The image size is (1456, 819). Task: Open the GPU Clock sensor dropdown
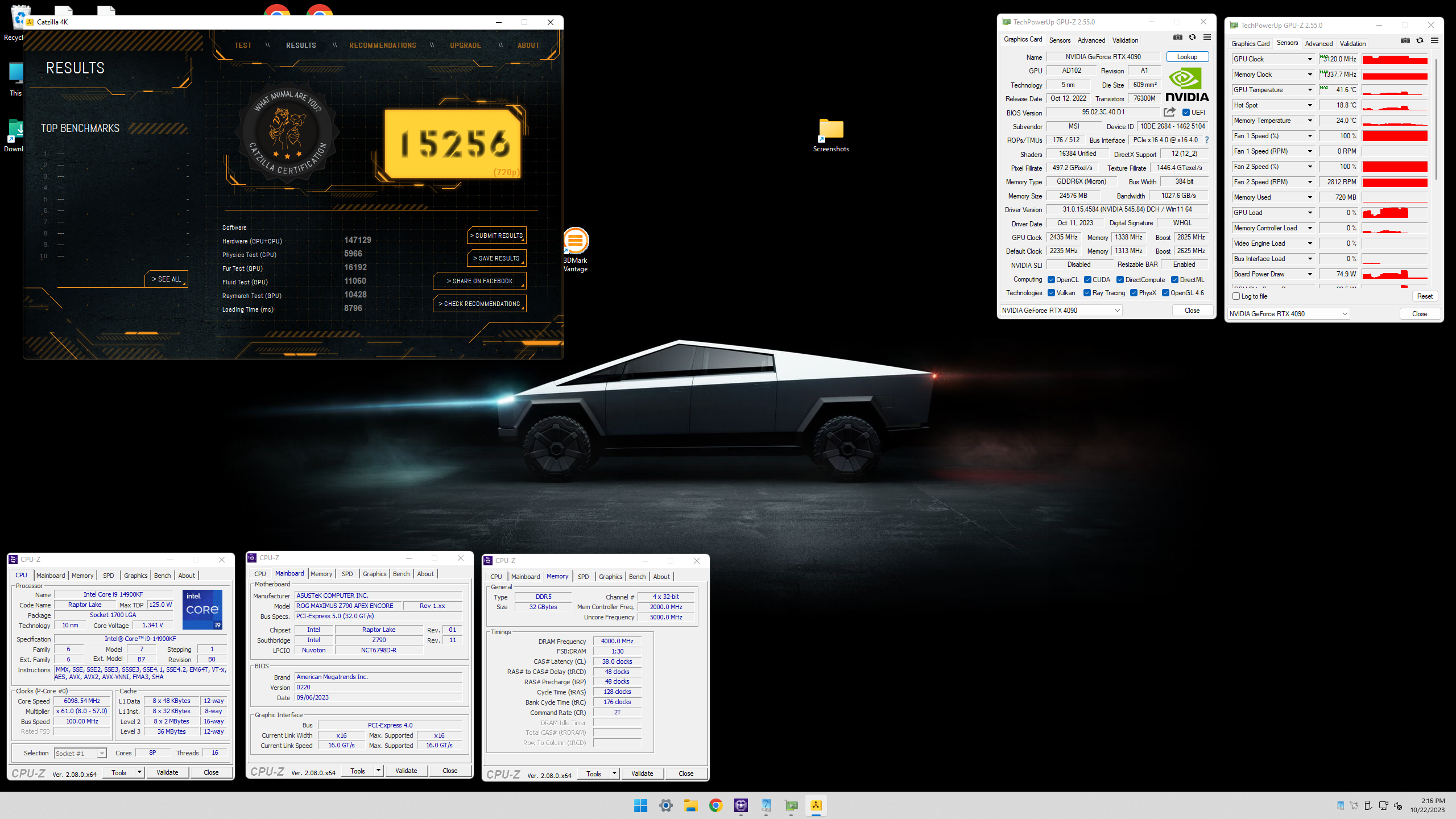click(1310, 59)
